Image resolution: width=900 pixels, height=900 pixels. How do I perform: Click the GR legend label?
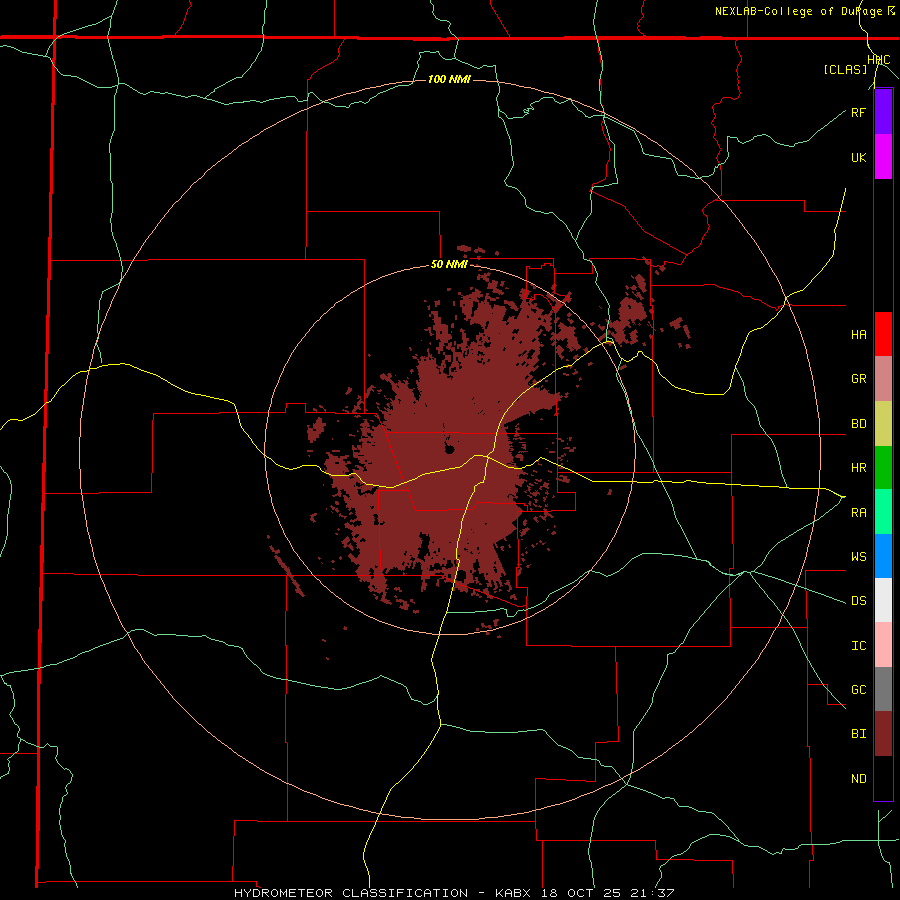pos(858,379)
